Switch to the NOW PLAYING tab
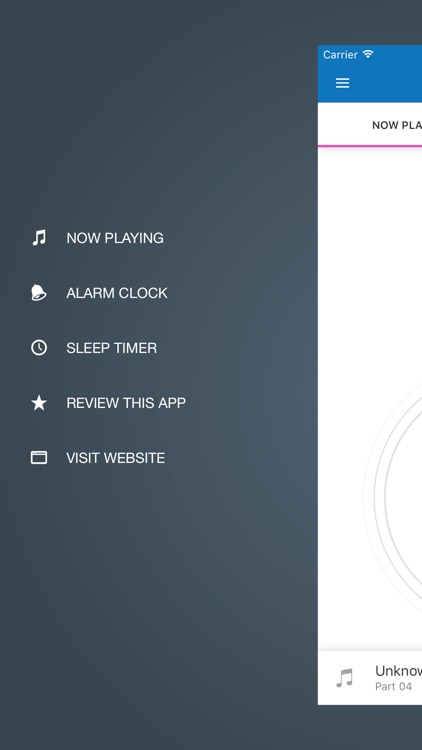422x750 pixels. 397,125
